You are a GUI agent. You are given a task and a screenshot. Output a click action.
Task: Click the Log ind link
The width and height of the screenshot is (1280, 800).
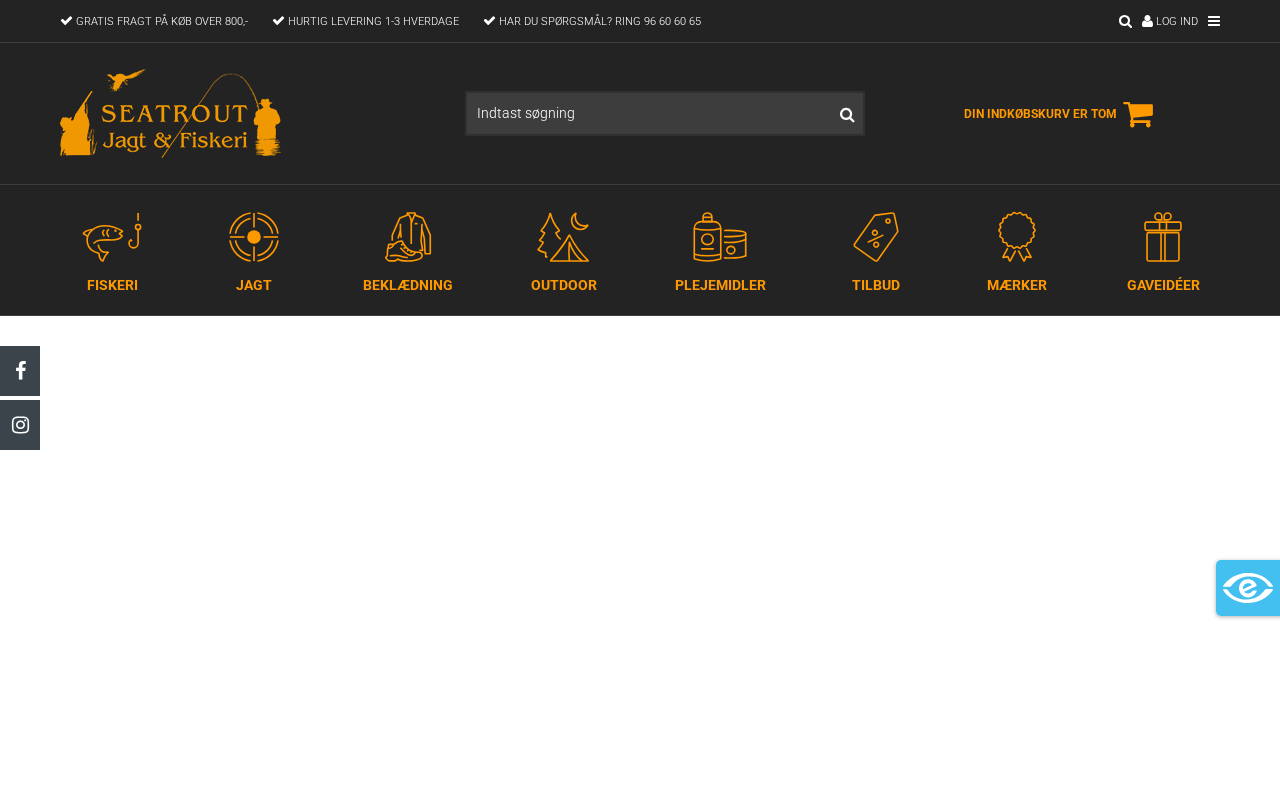pyautogui.click(x=1177, y=21)
